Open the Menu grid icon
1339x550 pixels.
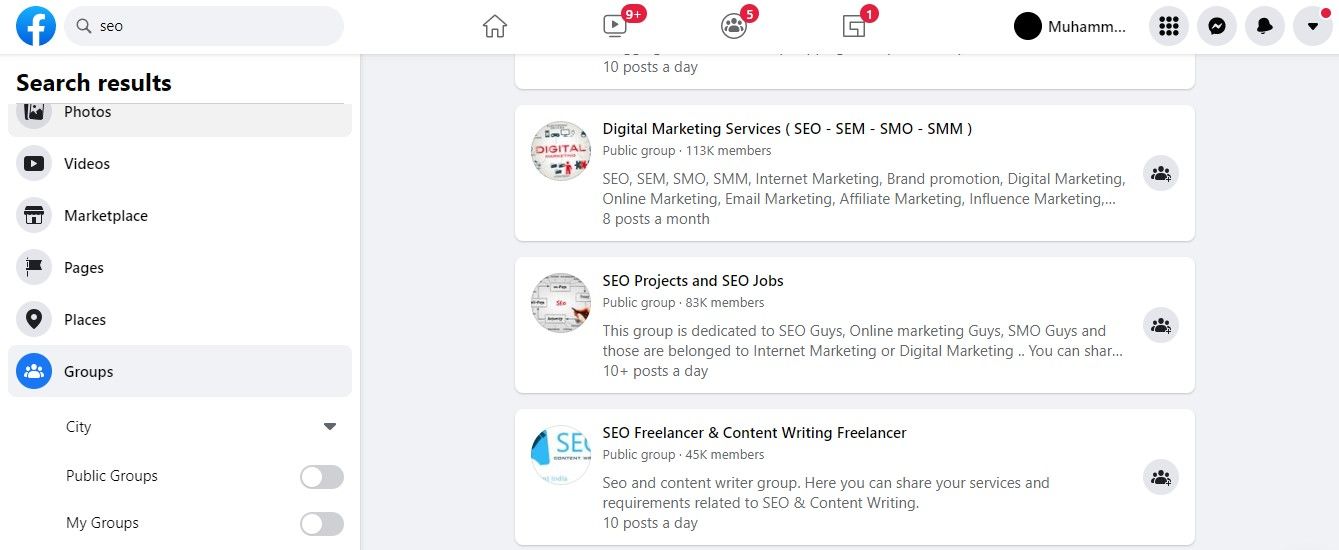(x=1169, y=26)
